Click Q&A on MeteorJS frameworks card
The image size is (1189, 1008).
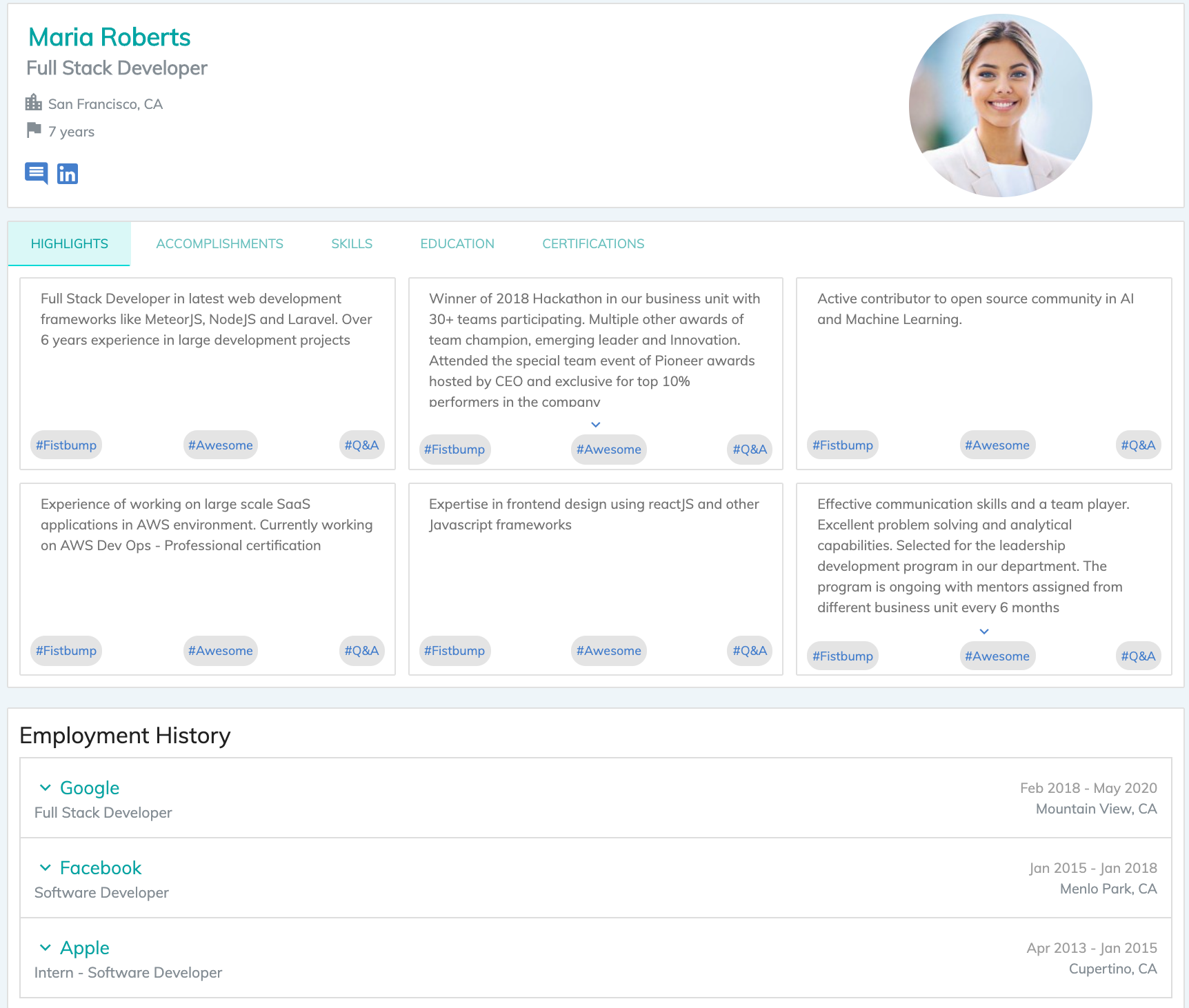(362, 445)
